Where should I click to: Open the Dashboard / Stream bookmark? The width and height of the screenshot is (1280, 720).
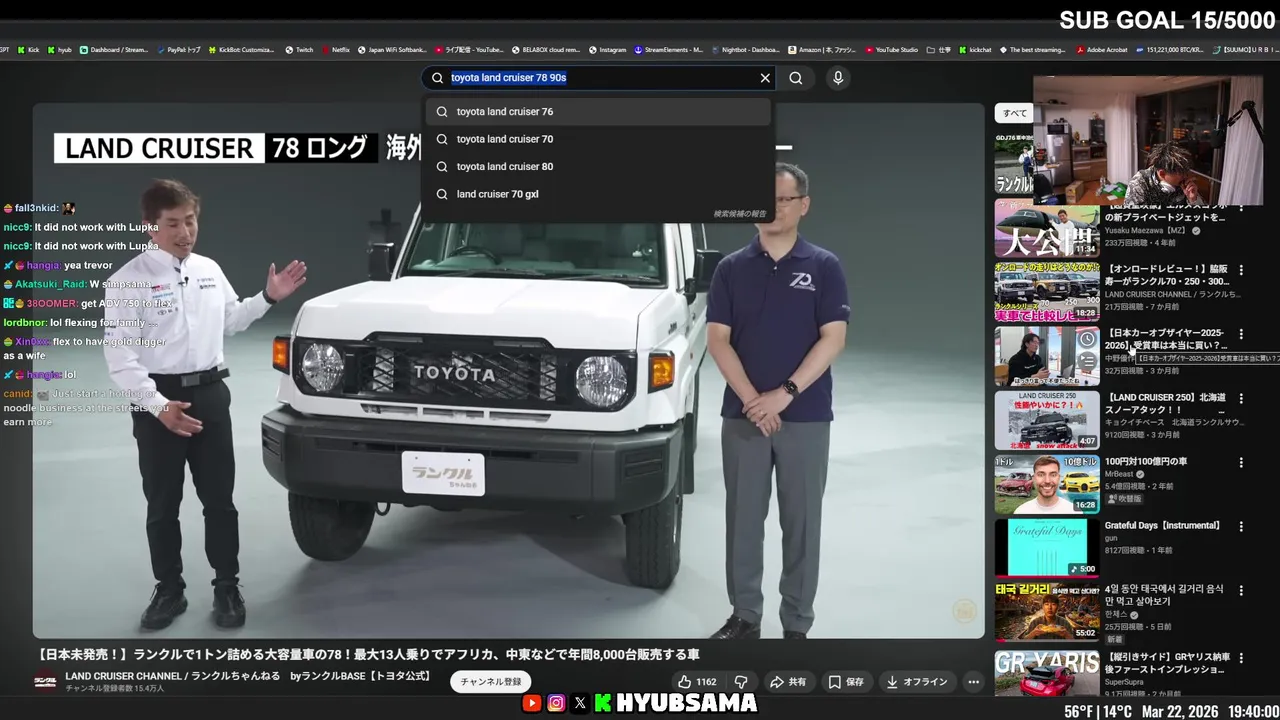coord(113,49)
